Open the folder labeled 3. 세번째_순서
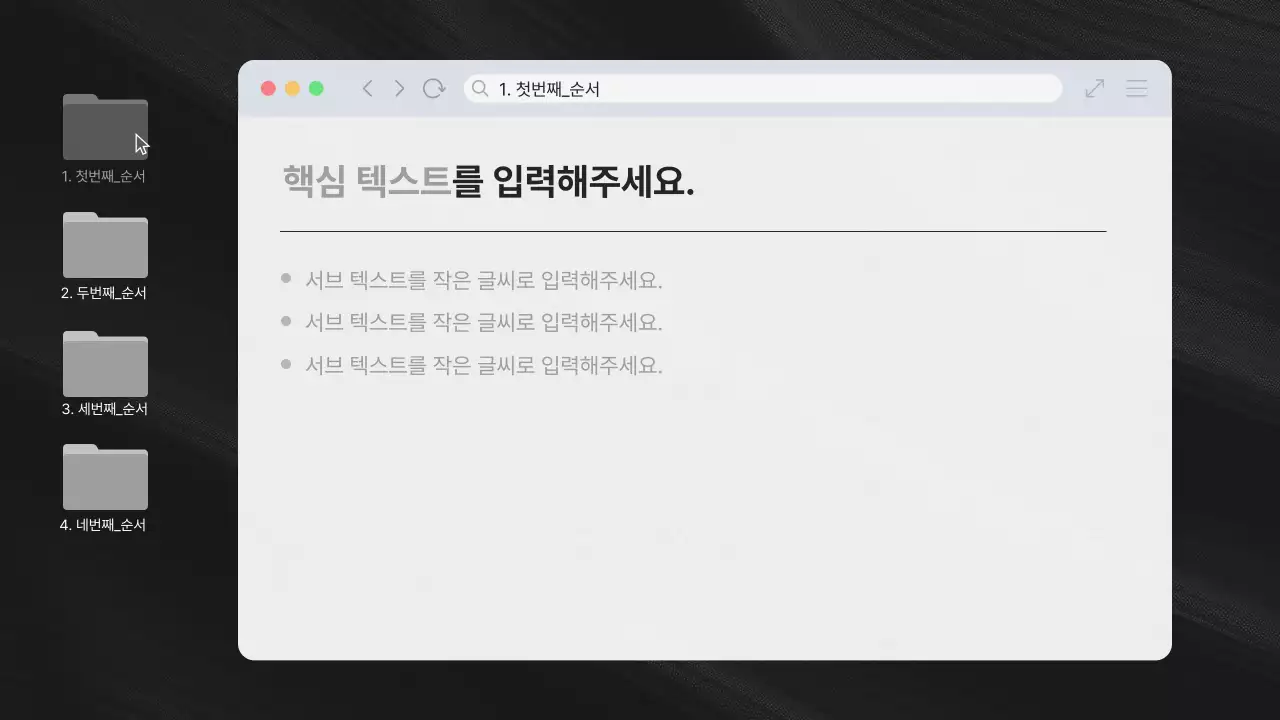 pos(105,362)
